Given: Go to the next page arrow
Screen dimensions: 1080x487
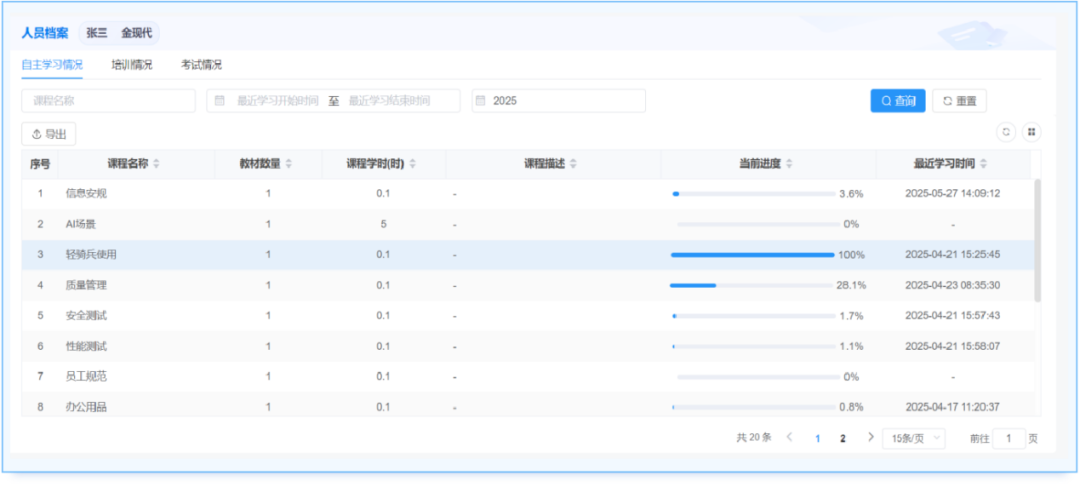Looking at the screenshot, I should click(871, 438).
